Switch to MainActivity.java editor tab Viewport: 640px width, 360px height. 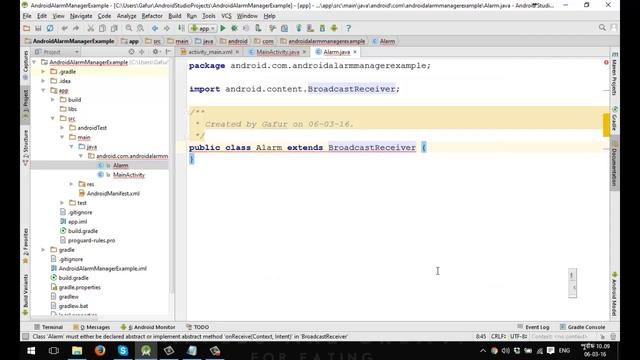pyautogui.click(x=278, y=52)
